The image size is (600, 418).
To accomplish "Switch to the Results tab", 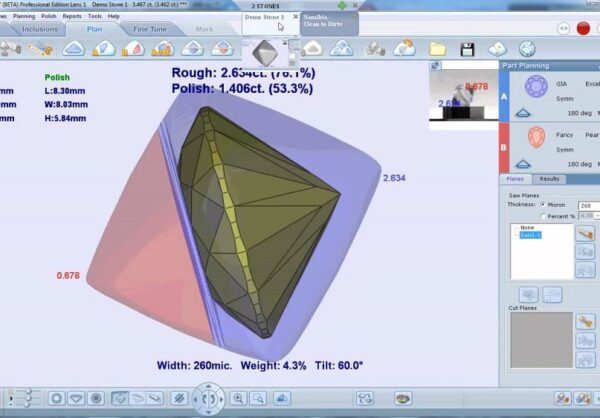I will (x=549, y=179).
